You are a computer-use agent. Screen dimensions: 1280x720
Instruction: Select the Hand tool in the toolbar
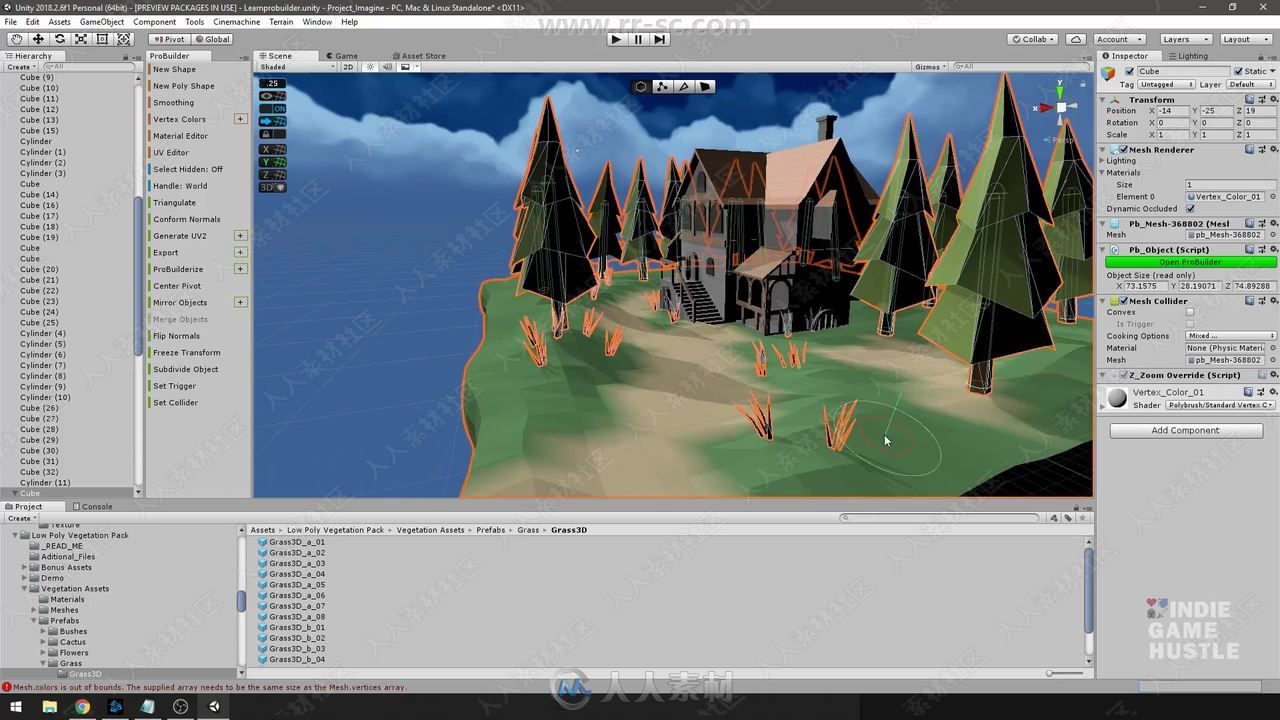pyautogui.click(x=17, y=39)
